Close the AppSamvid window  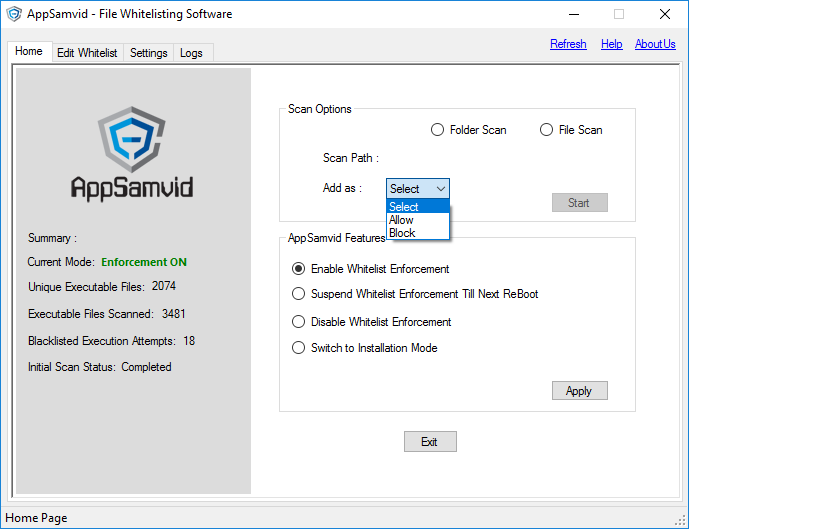pos(665,14)
